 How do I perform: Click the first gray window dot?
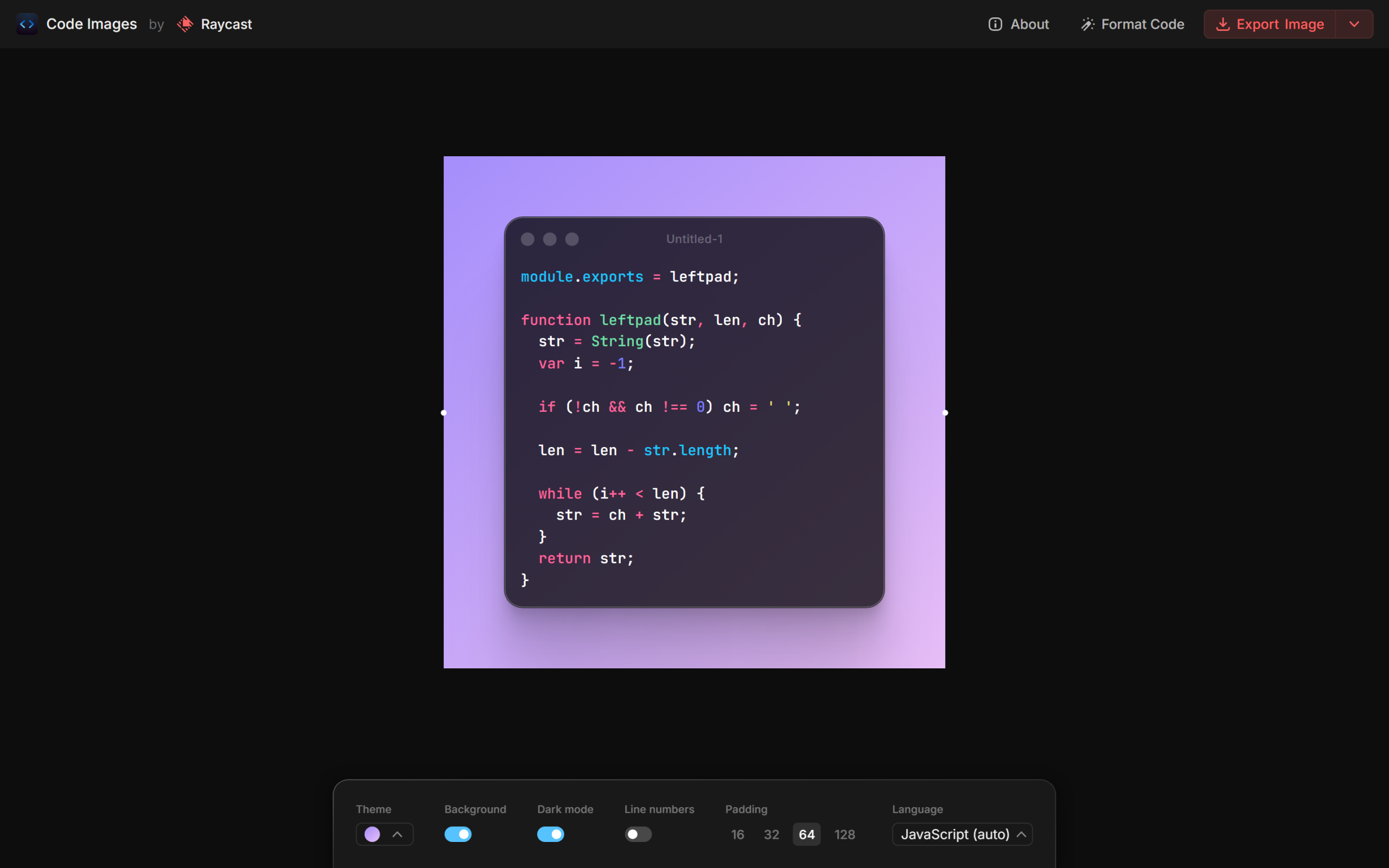tap(527, 239)
